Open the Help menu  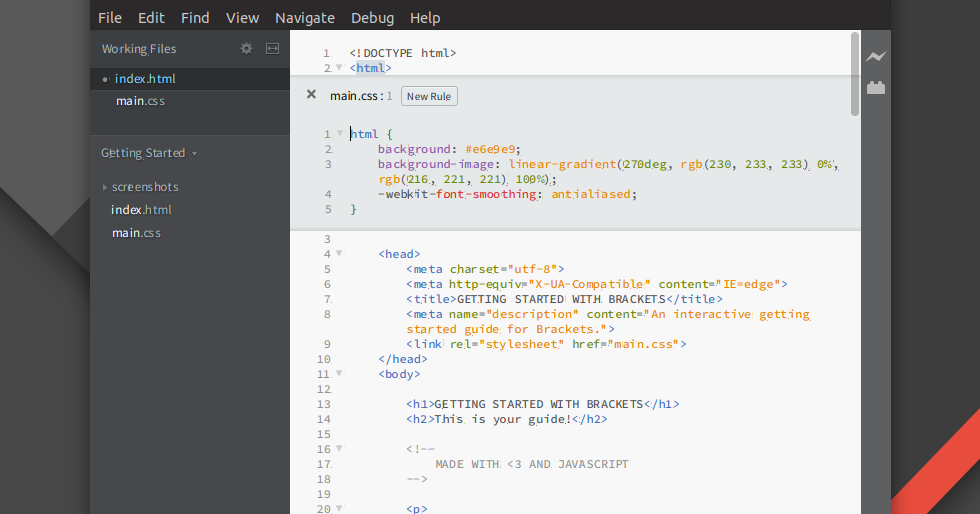coord(425,18)
